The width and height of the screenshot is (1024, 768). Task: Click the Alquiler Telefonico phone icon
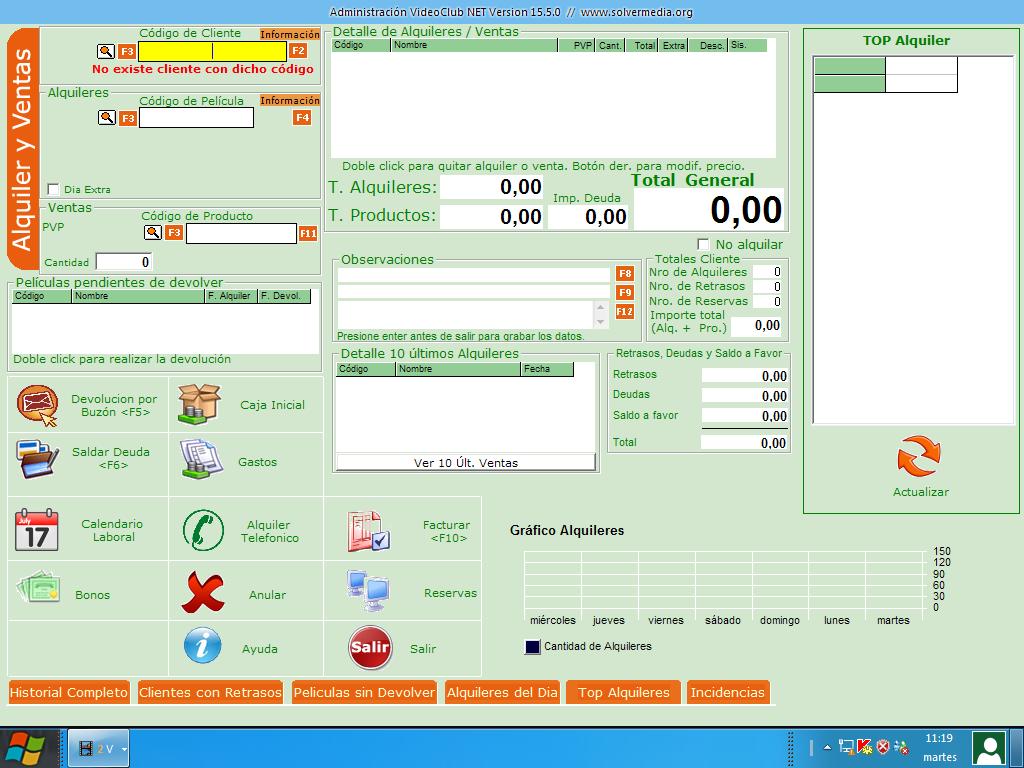pos(203,530)
